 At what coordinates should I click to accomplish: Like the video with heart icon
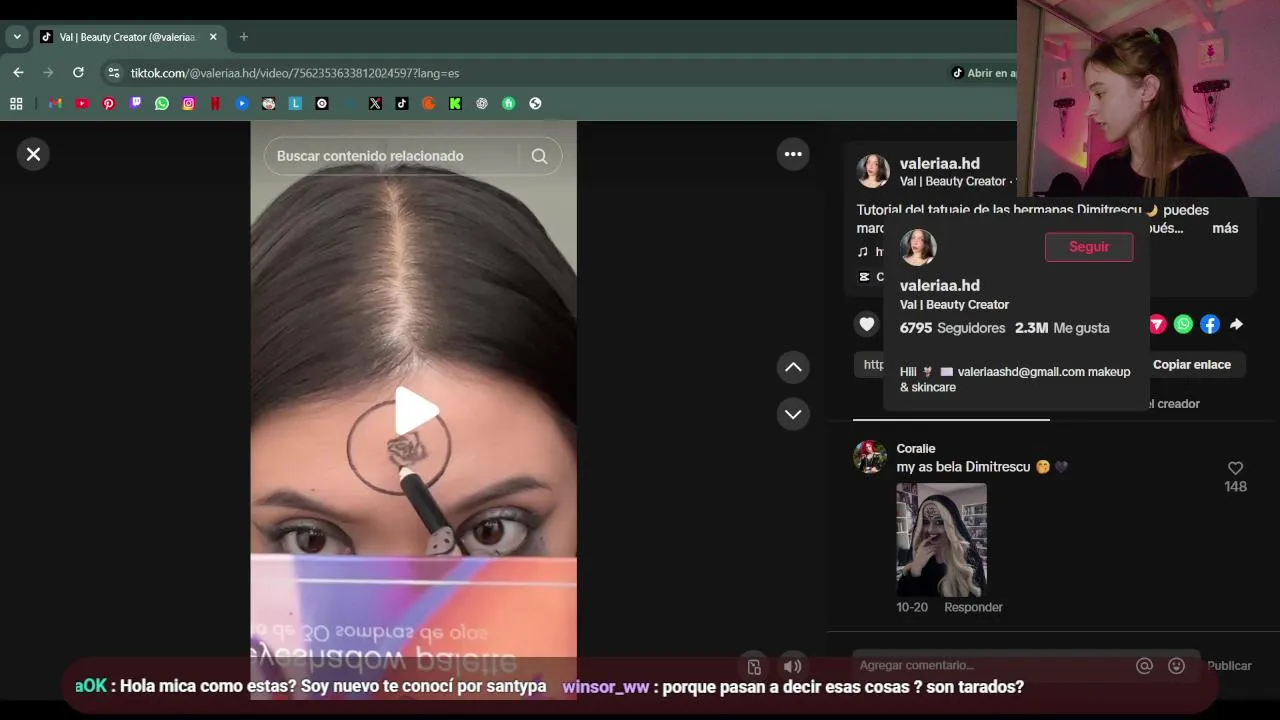[867, 324]
